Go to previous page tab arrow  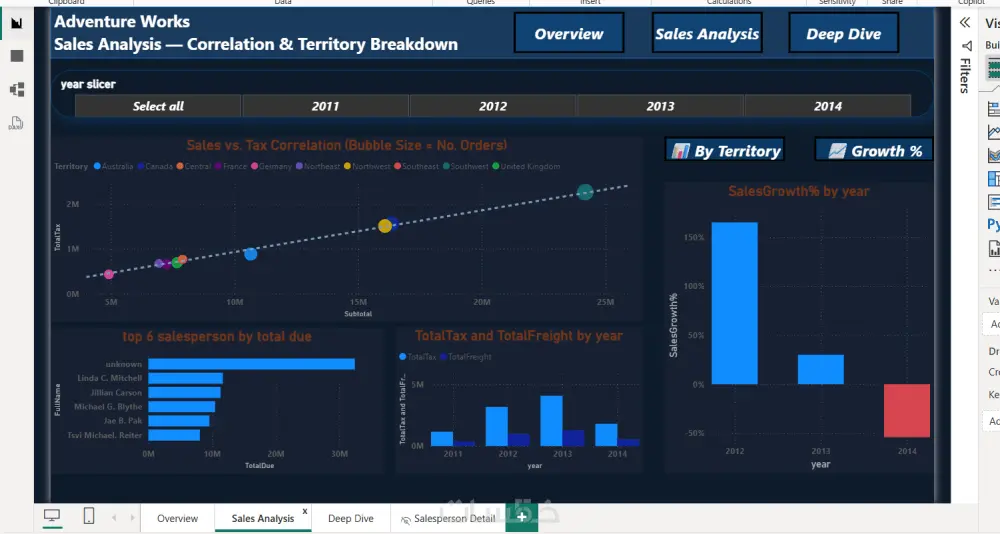114,517
